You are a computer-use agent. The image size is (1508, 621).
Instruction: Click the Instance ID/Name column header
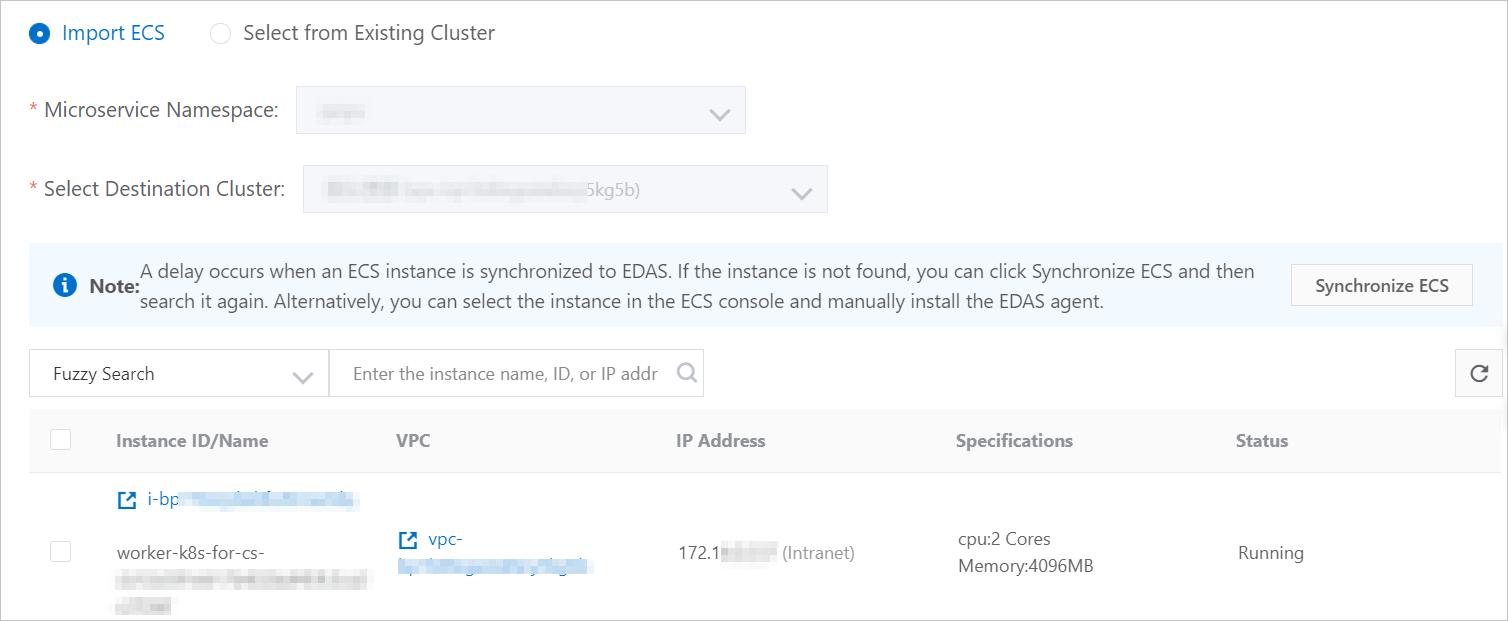point(192,441)
